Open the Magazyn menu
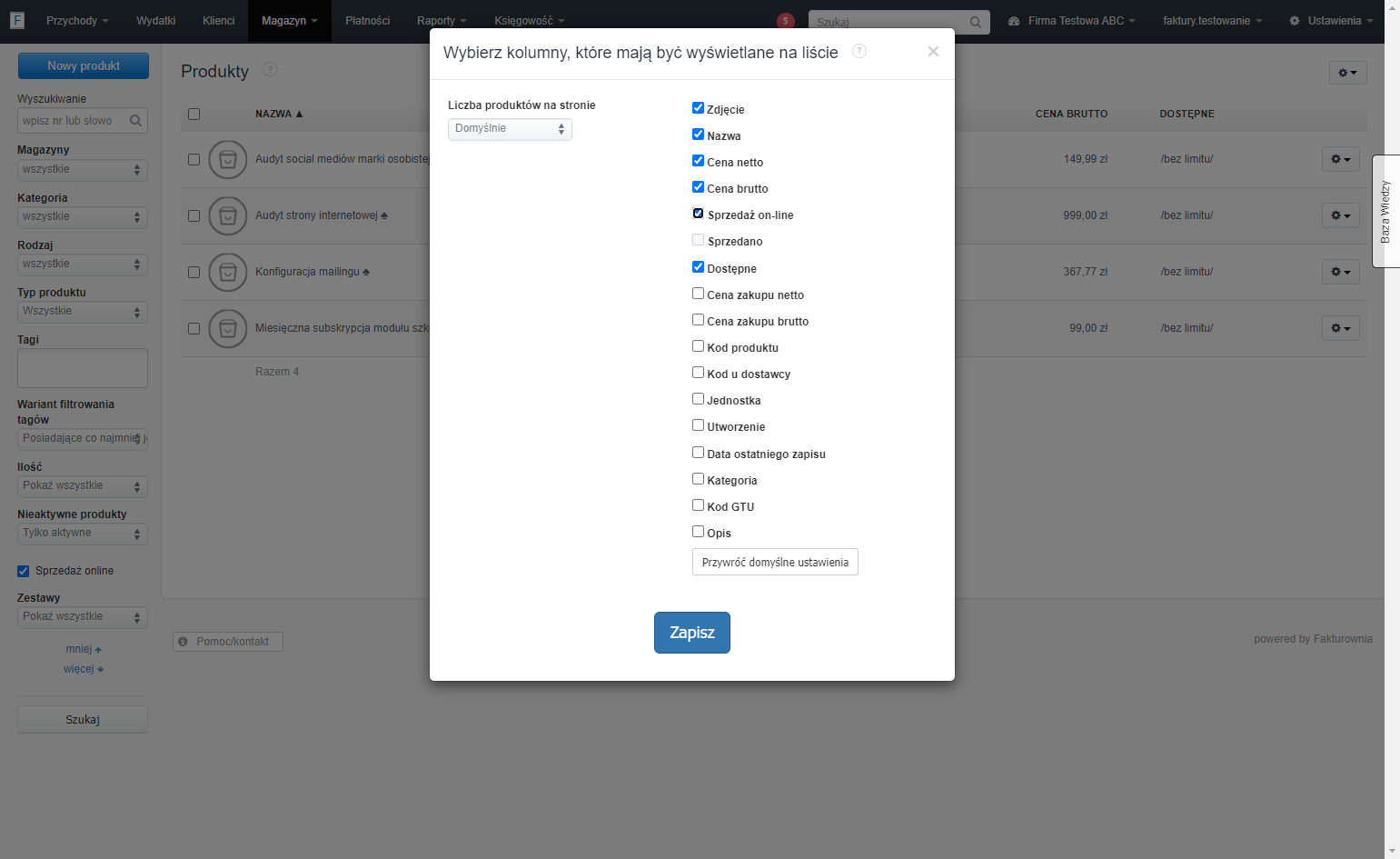Viewport: 1400px width, 859px height. click(x=289, y=21)
